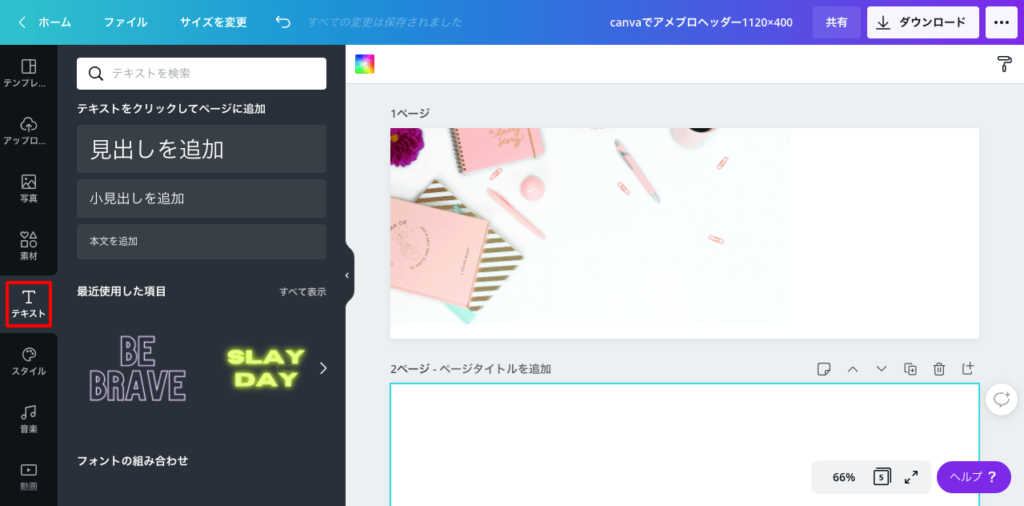Click the undo arrow icon
Screen dimensions: 1024x506
click(283, 22)
